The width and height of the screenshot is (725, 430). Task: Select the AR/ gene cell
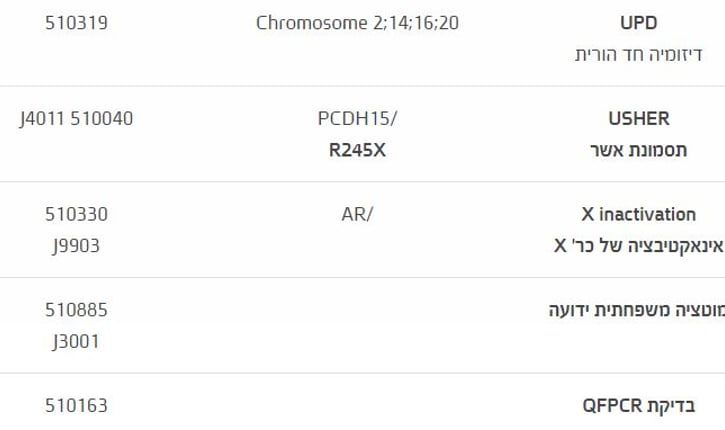click(357, 214)
